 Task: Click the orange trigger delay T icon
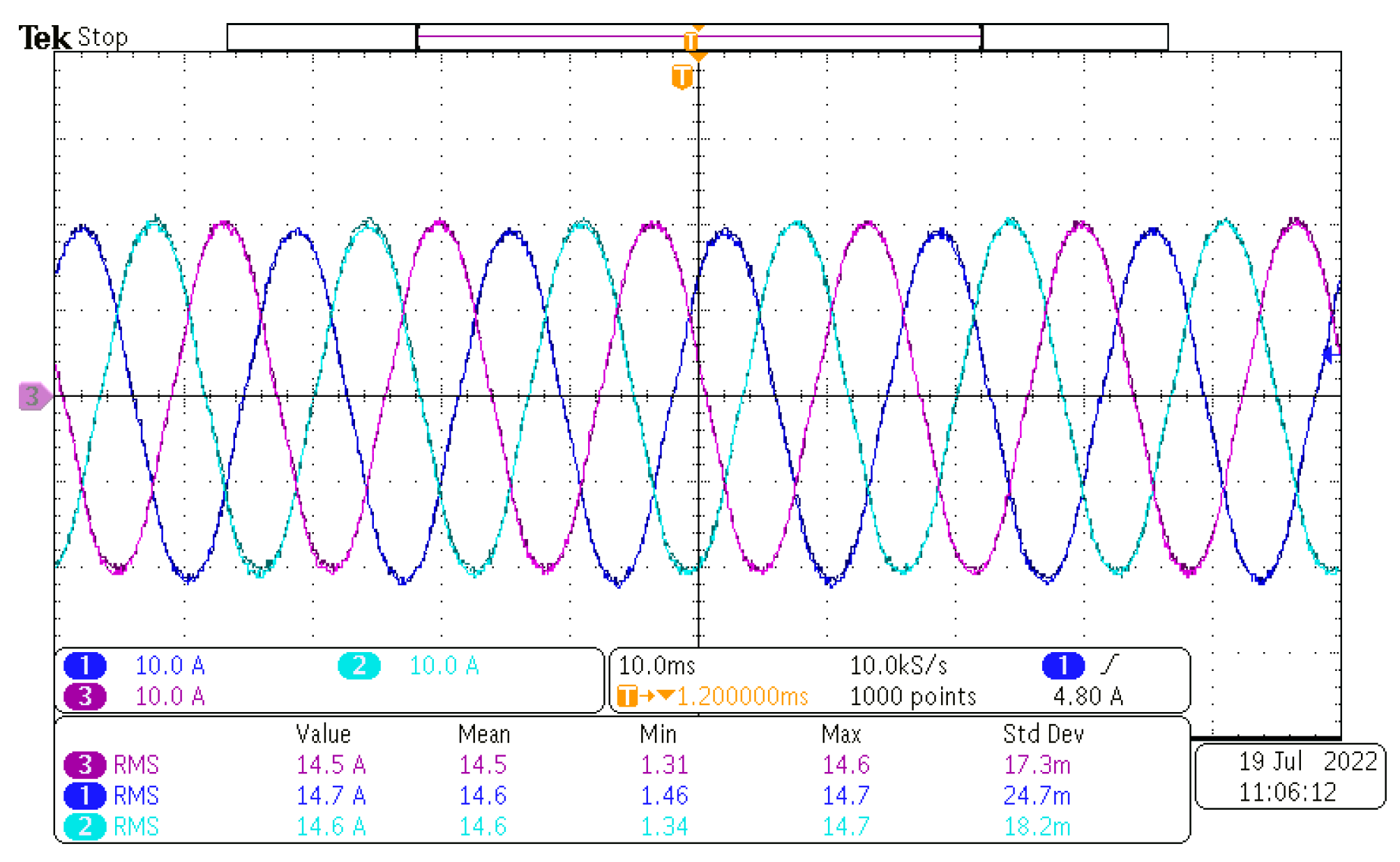pos(627,696)
